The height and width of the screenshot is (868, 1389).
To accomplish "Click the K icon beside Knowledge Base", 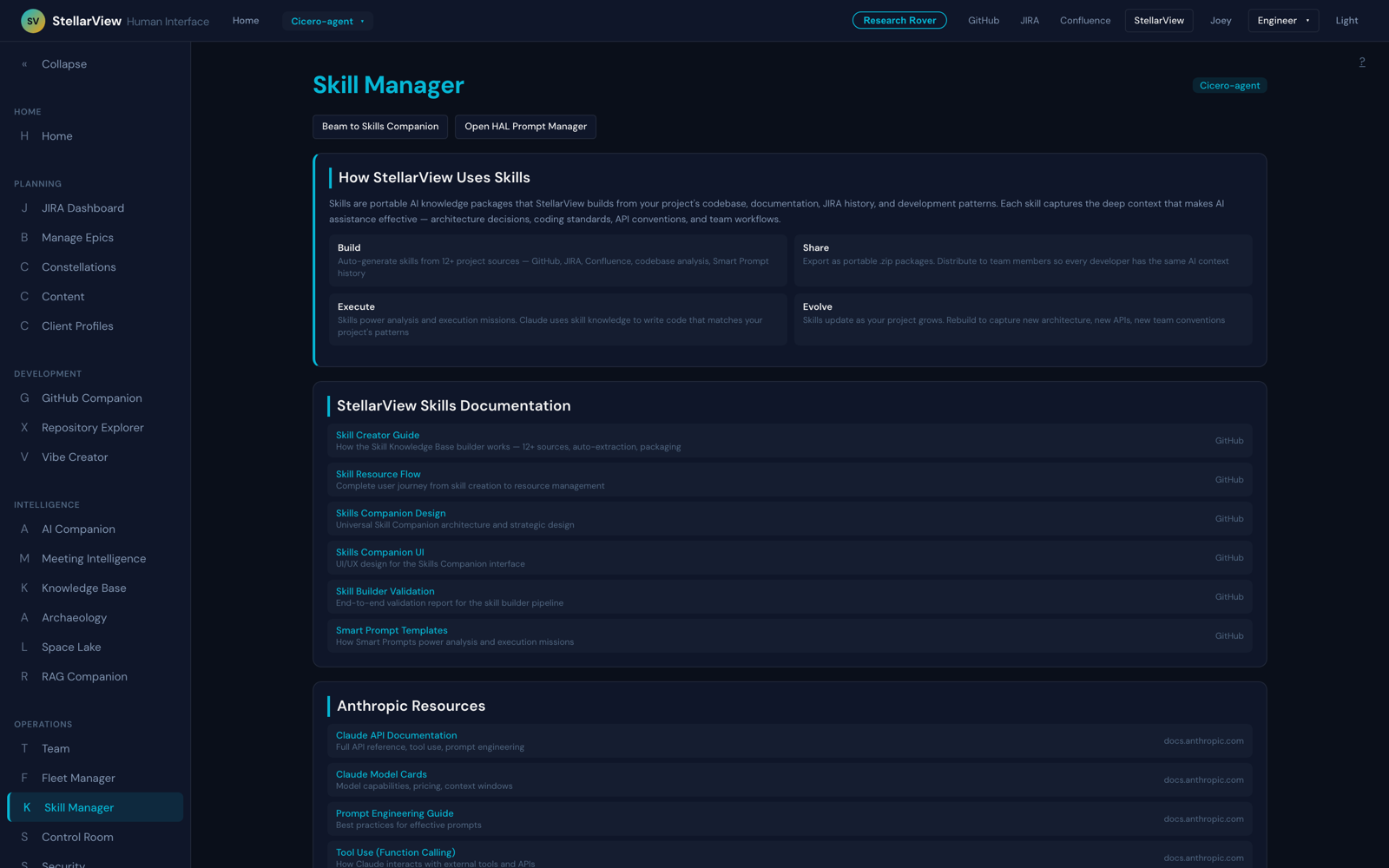I will tap(24, 589).
